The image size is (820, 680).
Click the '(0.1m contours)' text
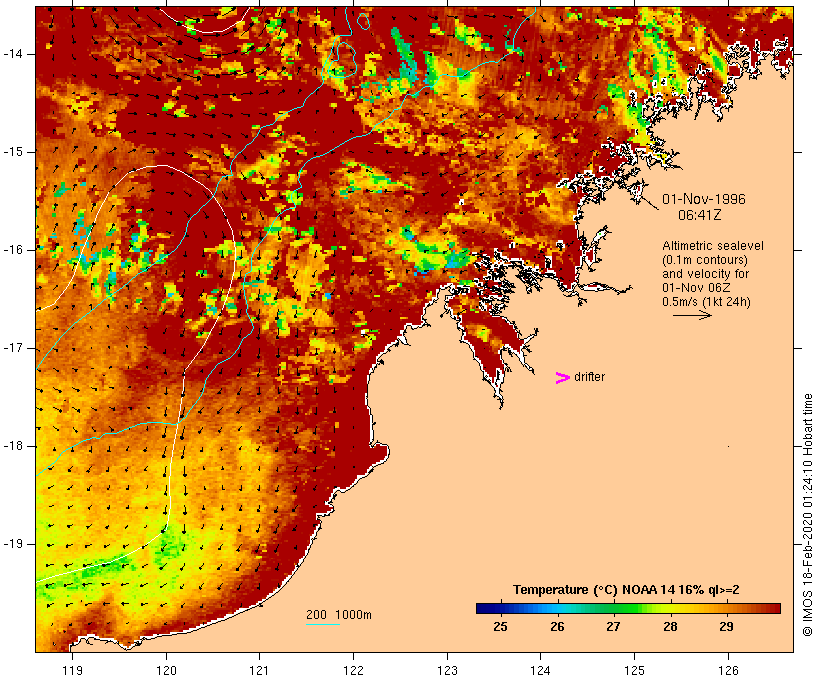(705, 260)
